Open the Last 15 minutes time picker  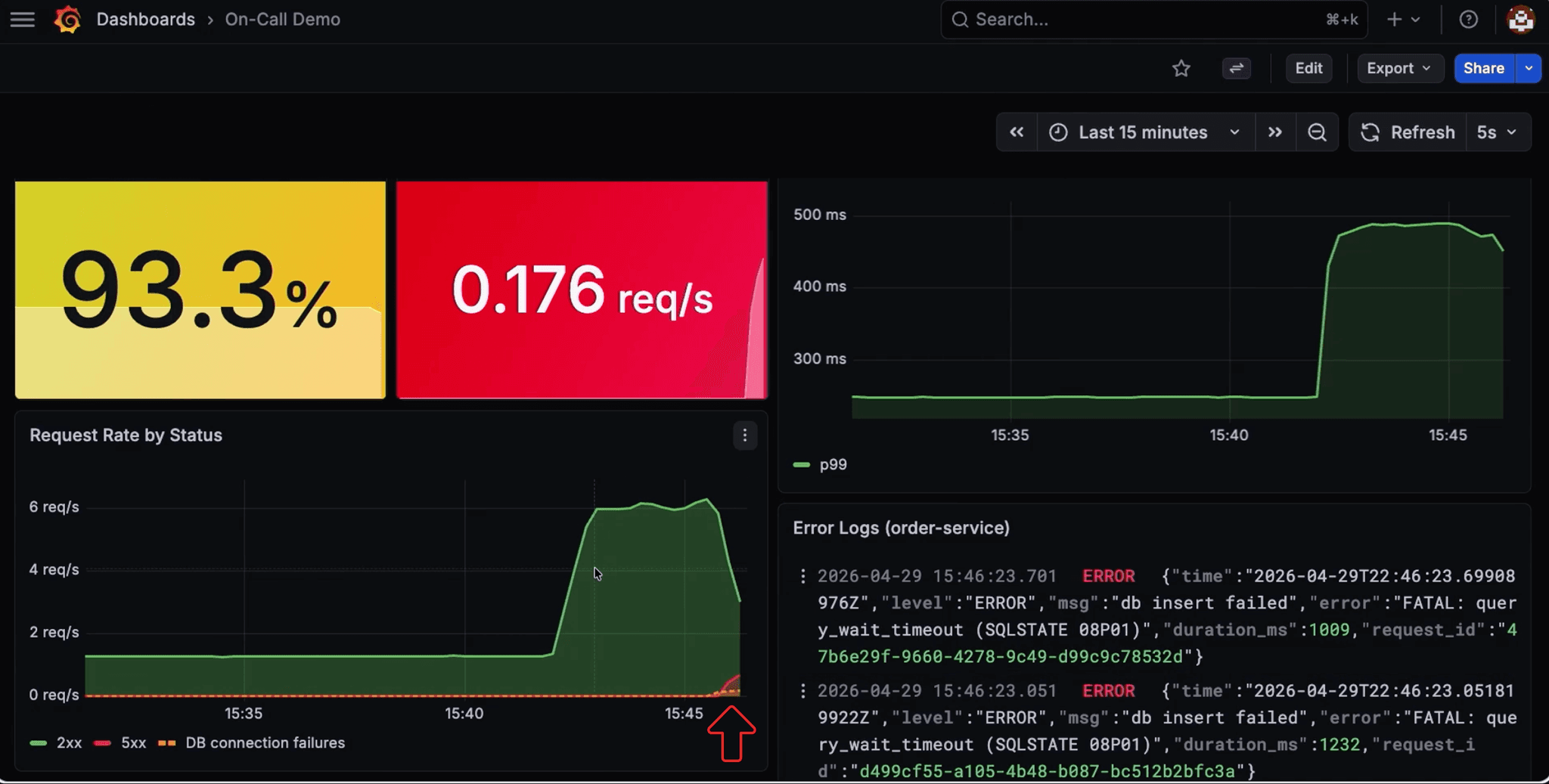[x=1145, y=132]
